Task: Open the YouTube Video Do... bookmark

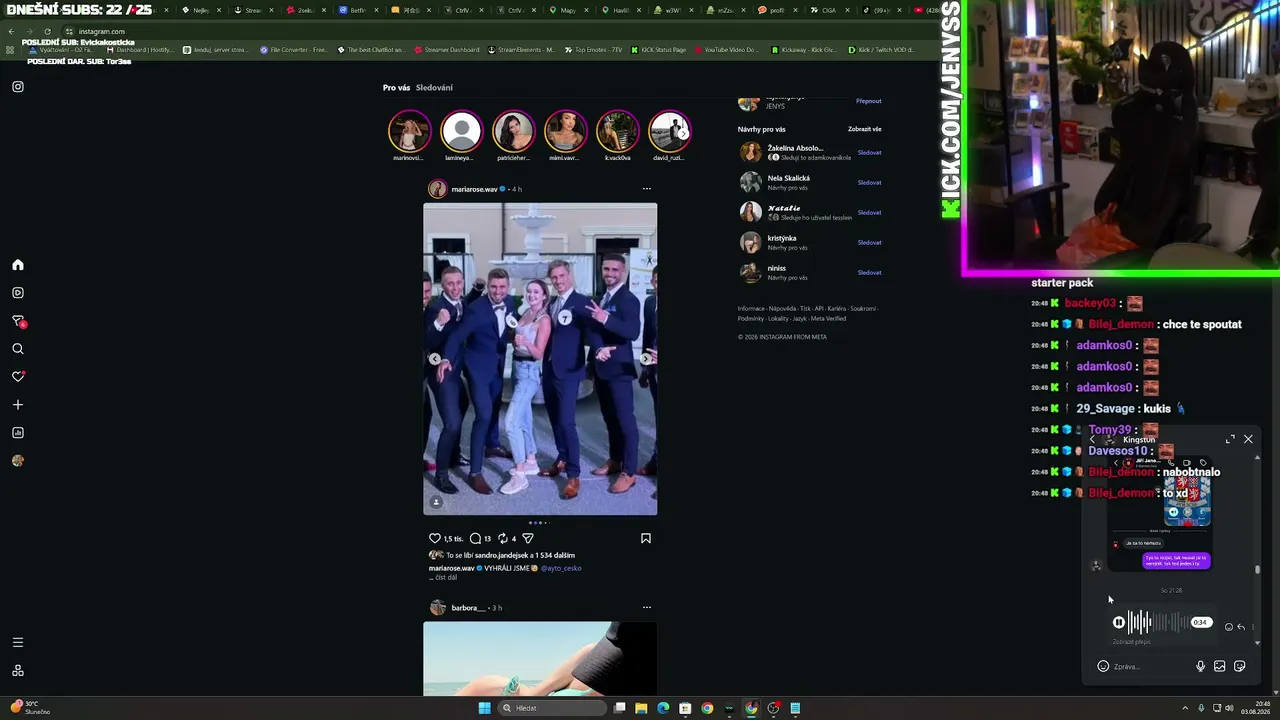Action: coord(726,50)
